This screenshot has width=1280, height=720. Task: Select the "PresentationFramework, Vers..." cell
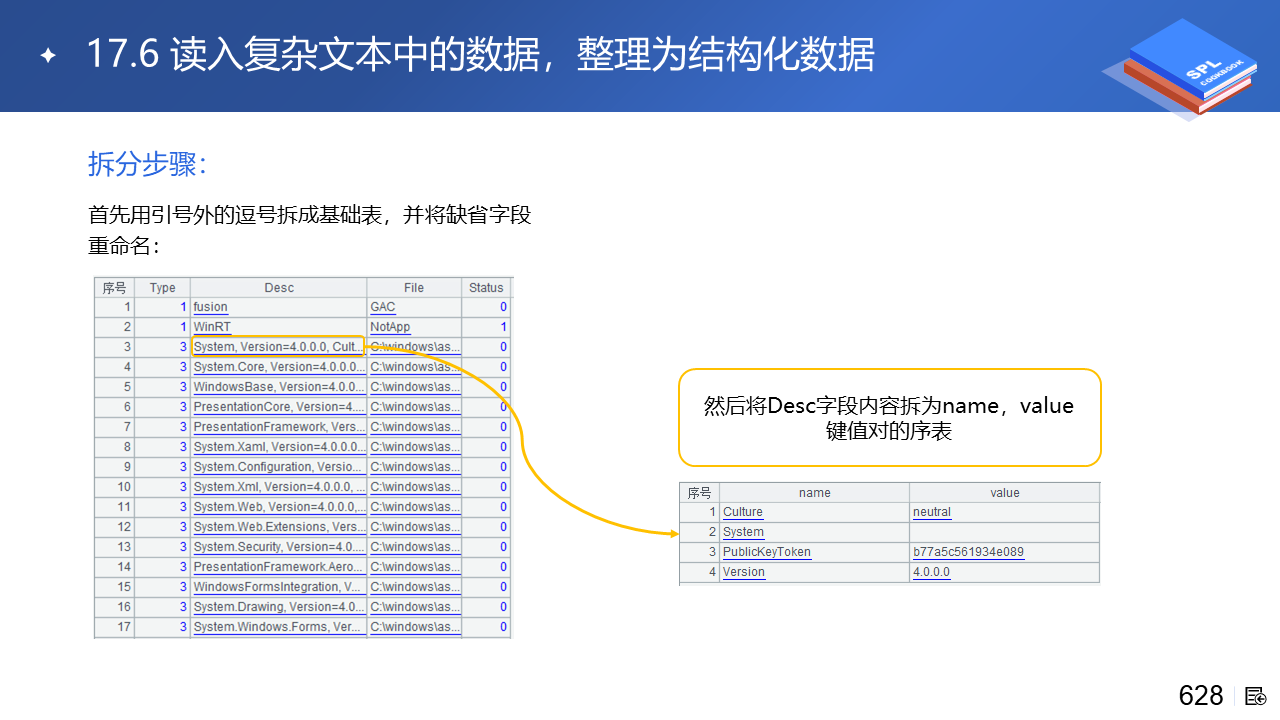(279, 427)
